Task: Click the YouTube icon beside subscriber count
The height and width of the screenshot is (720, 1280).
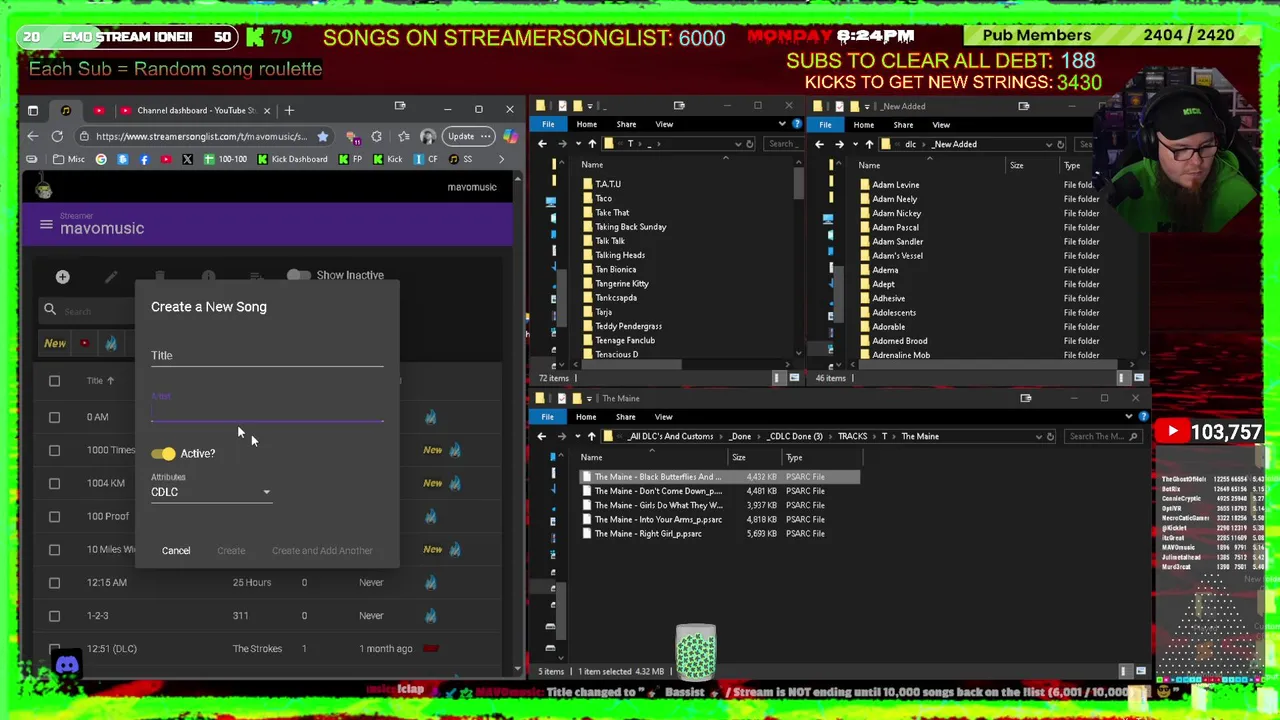Action: (x=1173, y=432)
